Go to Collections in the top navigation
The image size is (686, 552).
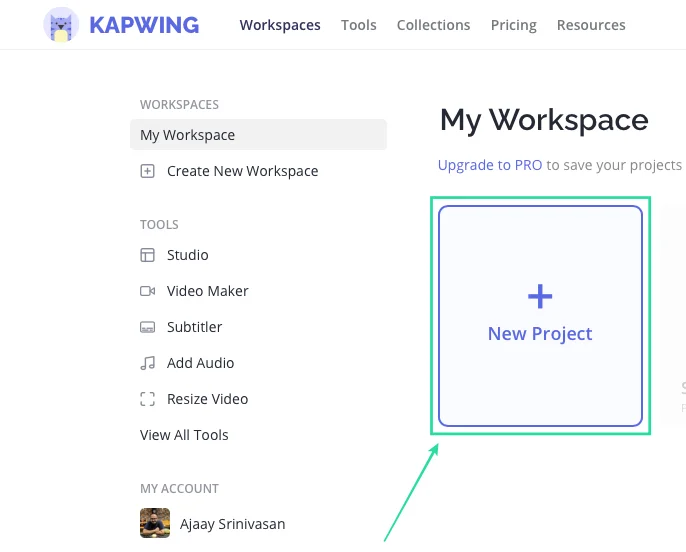point(433,25)
